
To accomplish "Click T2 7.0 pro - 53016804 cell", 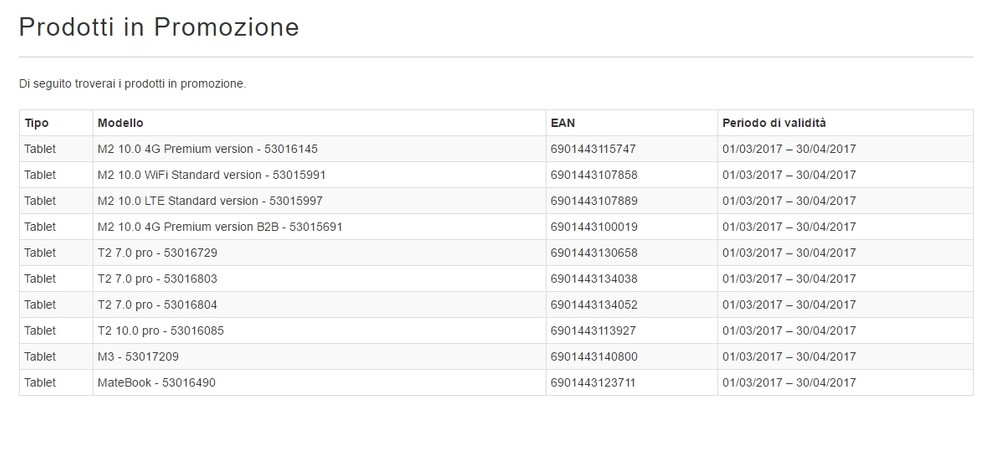I will pos(320,305).
